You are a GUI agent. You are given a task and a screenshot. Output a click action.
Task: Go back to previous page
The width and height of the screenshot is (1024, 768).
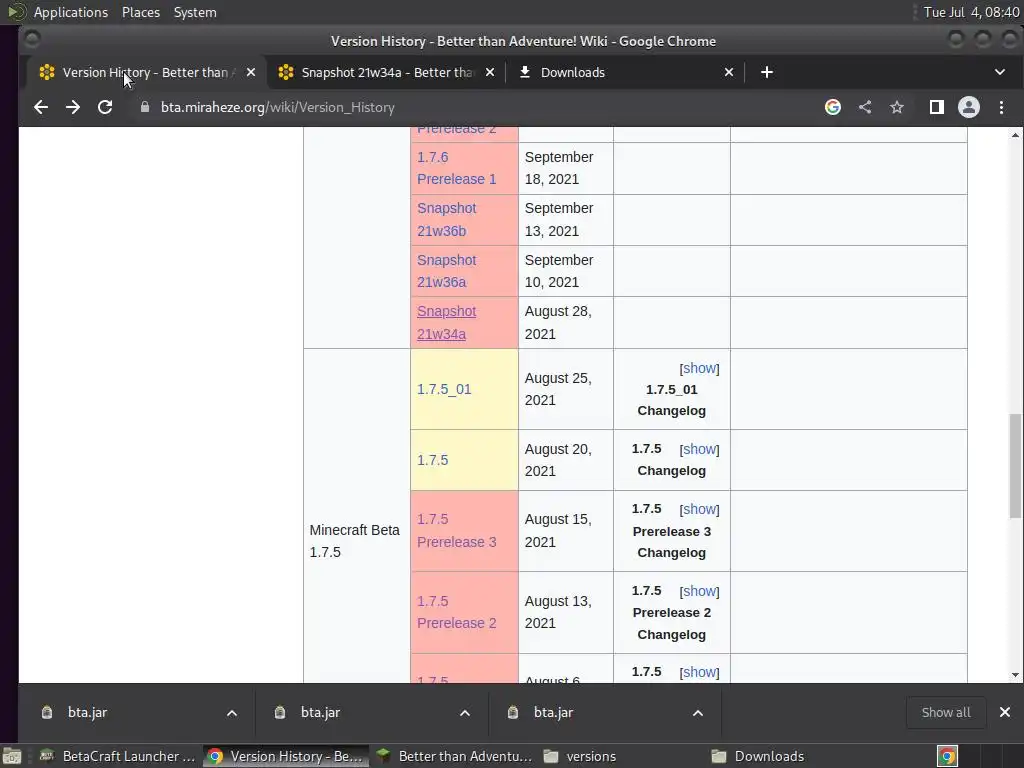pos(40,107)
